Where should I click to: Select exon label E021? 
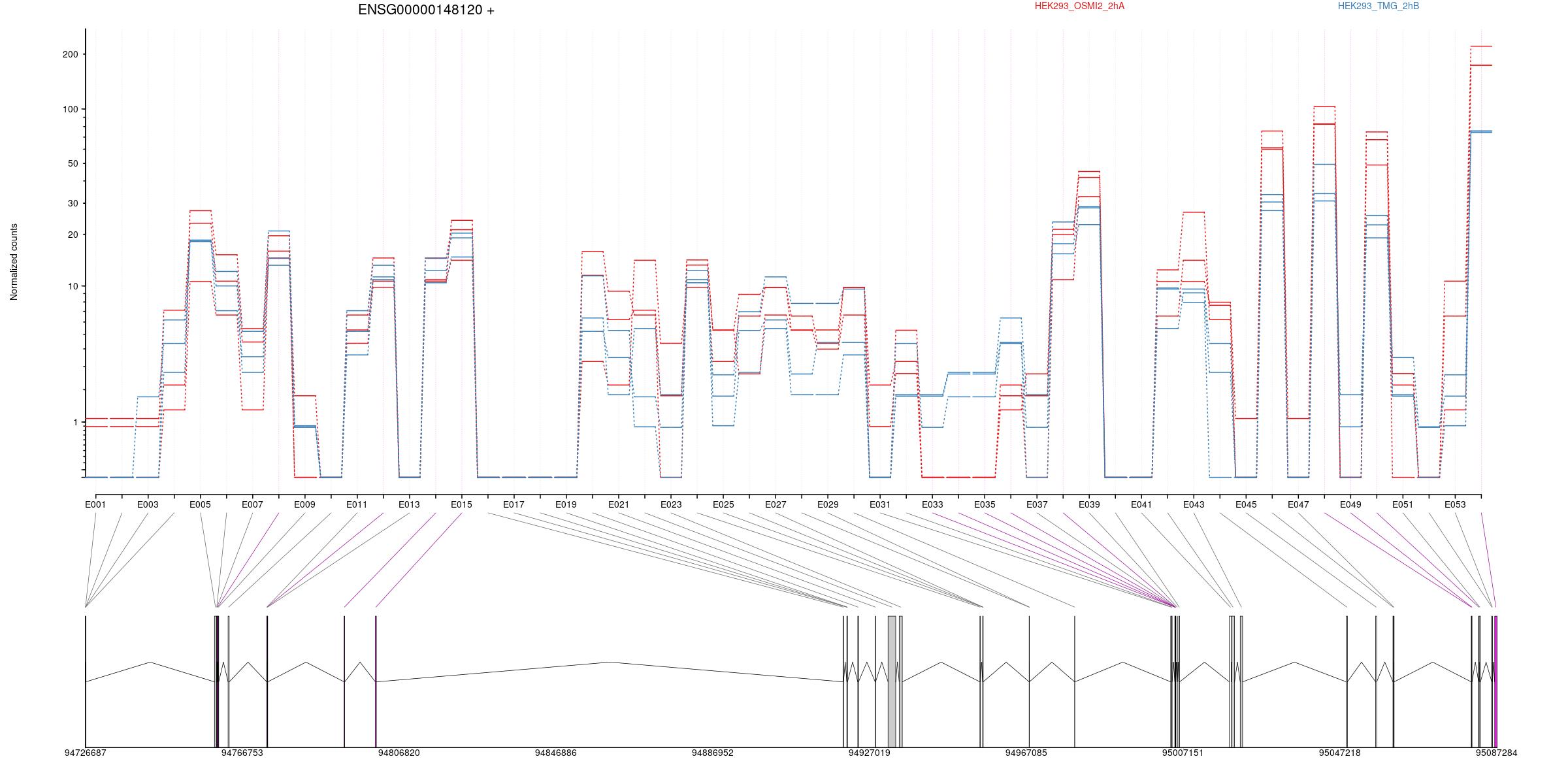tap(619, 504)
